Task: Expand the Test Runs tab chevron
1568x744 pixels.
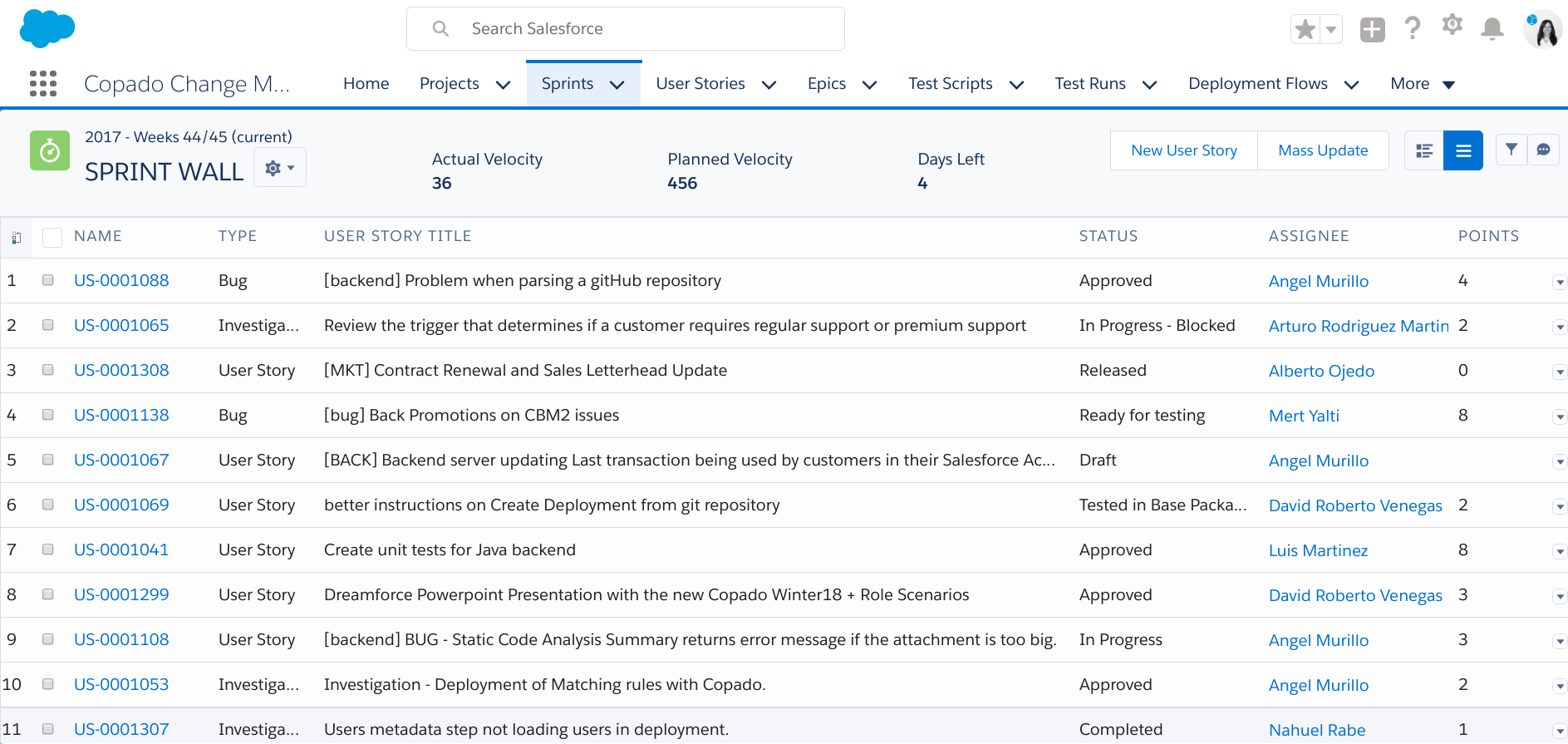Action: pyautogui.click(x=1149, y=85)
